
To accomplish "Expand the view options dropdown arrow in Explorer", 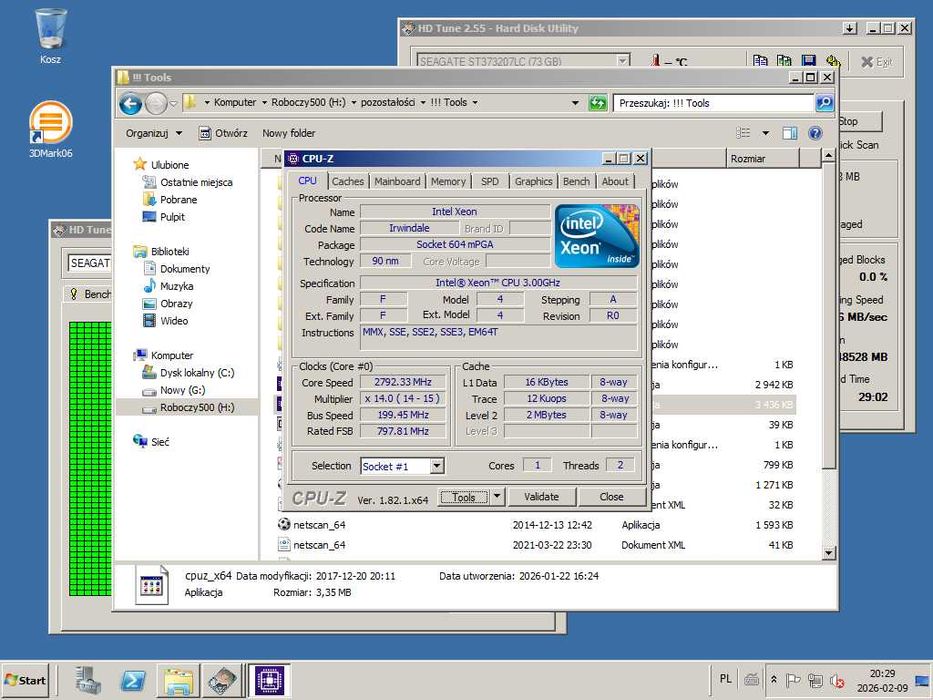I will [x=766, y=133].
